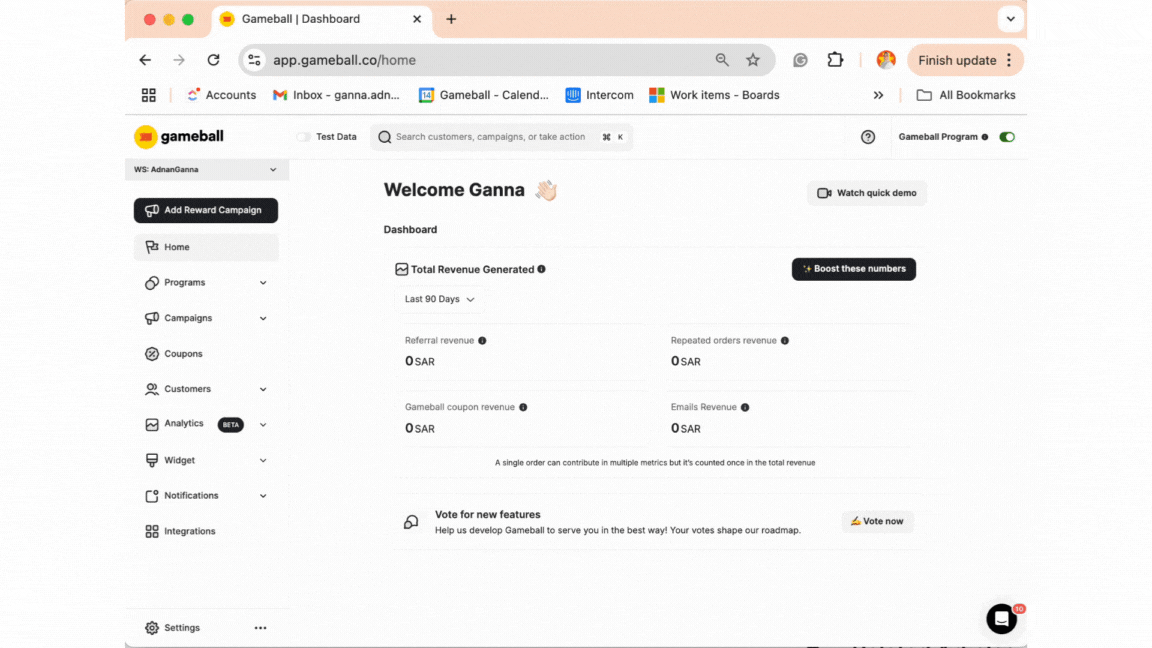This screenshot has height=648, width=1152.
Task: Open the Accounts bookmark
Action: click(x=221, y=95)
